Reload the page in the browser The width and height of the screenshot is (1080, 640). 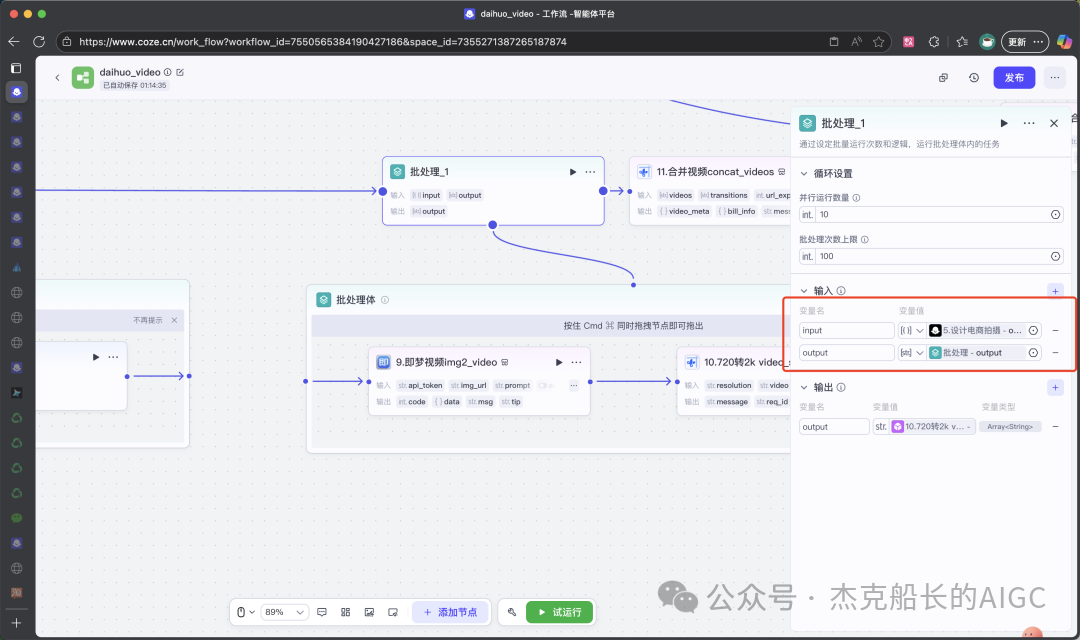click(x=39, y=41)
